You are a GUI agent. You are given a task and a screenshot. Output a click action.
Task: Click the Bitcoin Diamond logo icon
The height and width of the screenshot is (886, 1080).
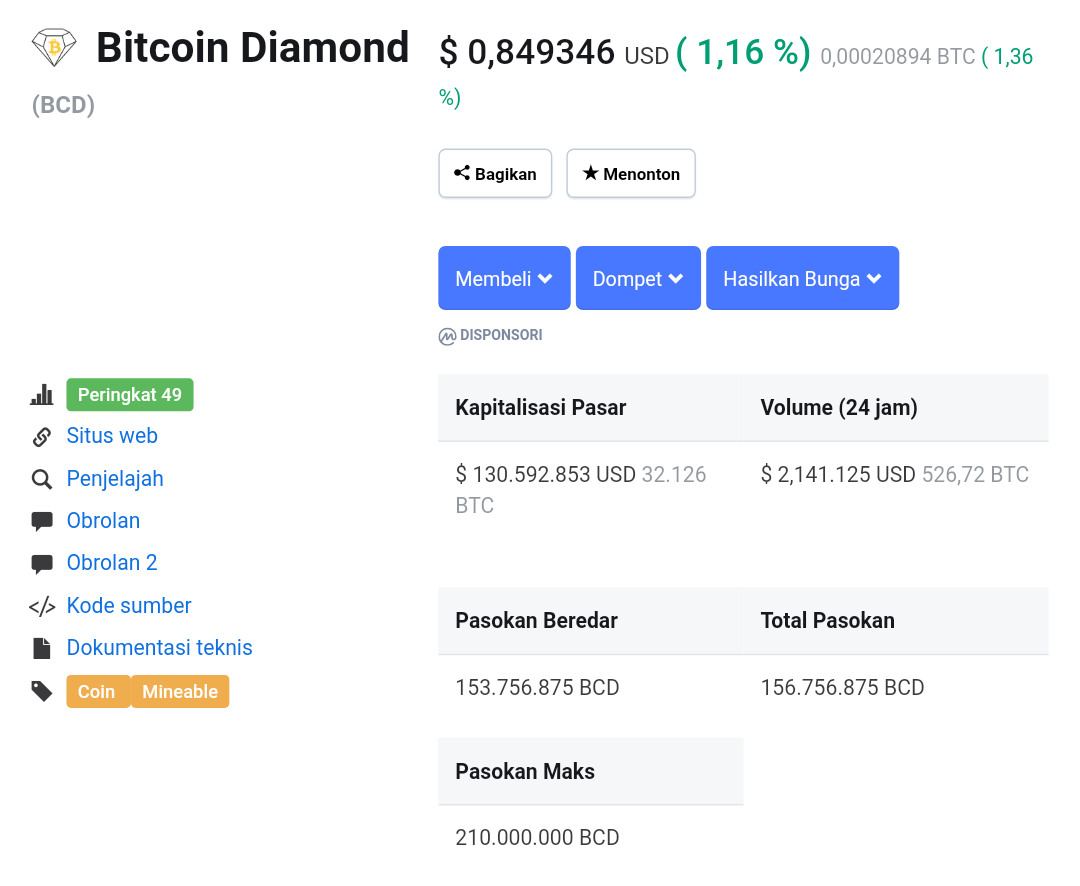[x=54, y=47]
